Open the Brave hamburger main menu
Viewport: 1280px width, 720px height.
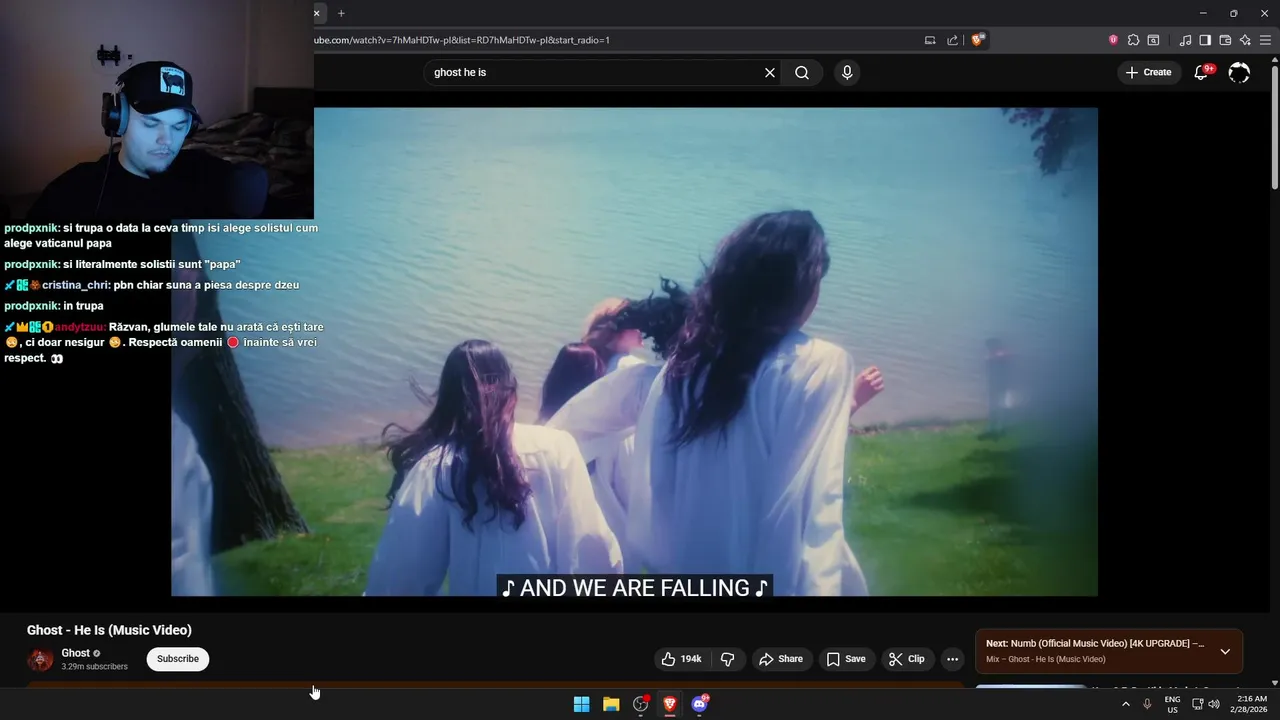(1265, 40)
